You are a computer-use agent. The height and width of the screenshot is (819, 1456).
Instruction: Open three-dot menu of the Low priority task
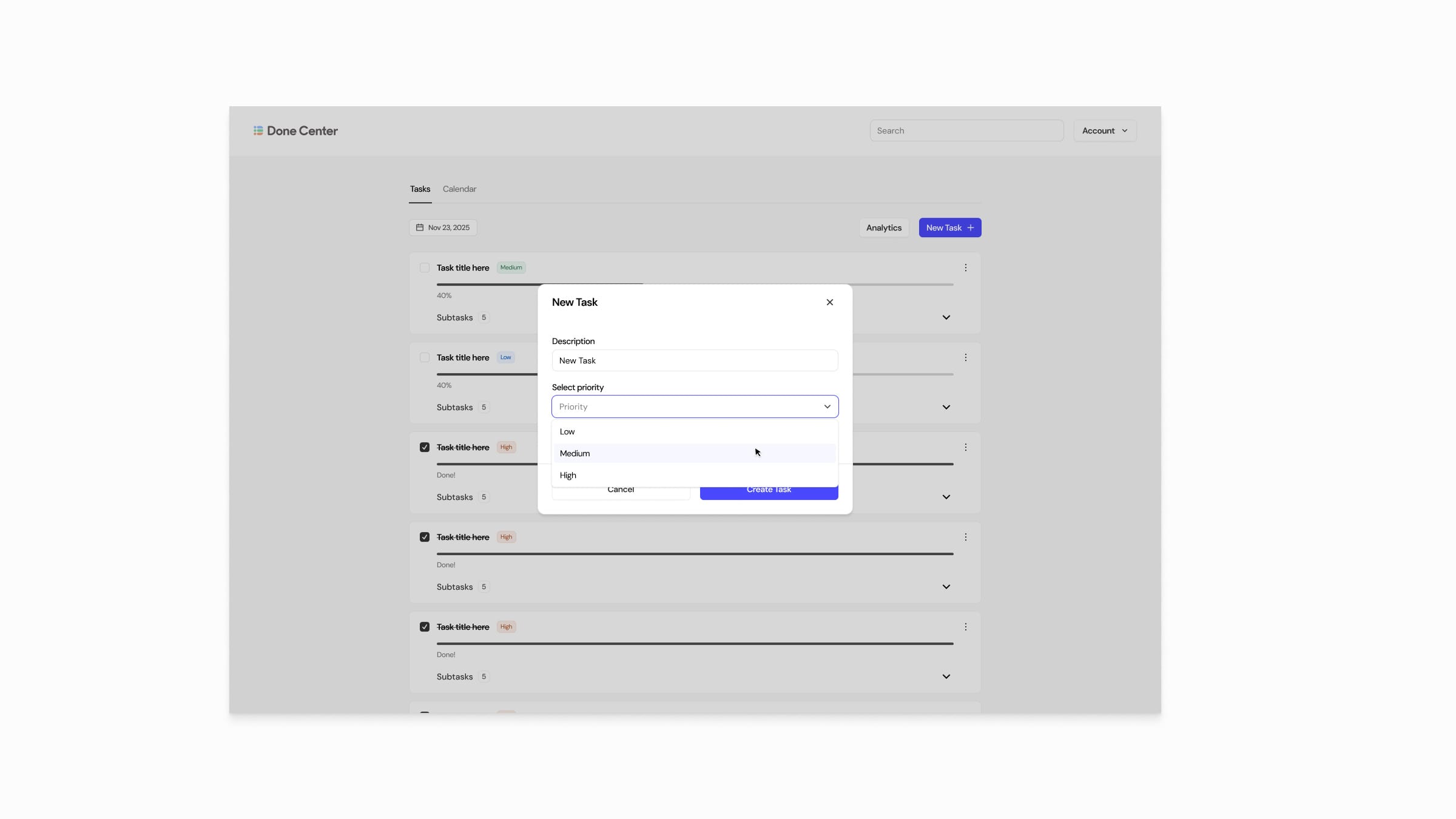(x=965, y=357)
